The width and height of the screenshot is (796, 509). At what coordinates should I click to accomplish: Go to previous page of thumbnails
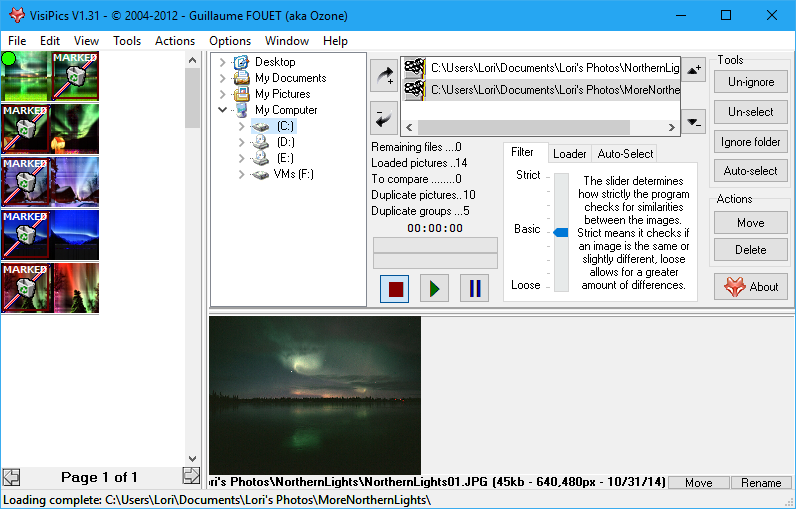pyautogui.click(x=11, y=476)
